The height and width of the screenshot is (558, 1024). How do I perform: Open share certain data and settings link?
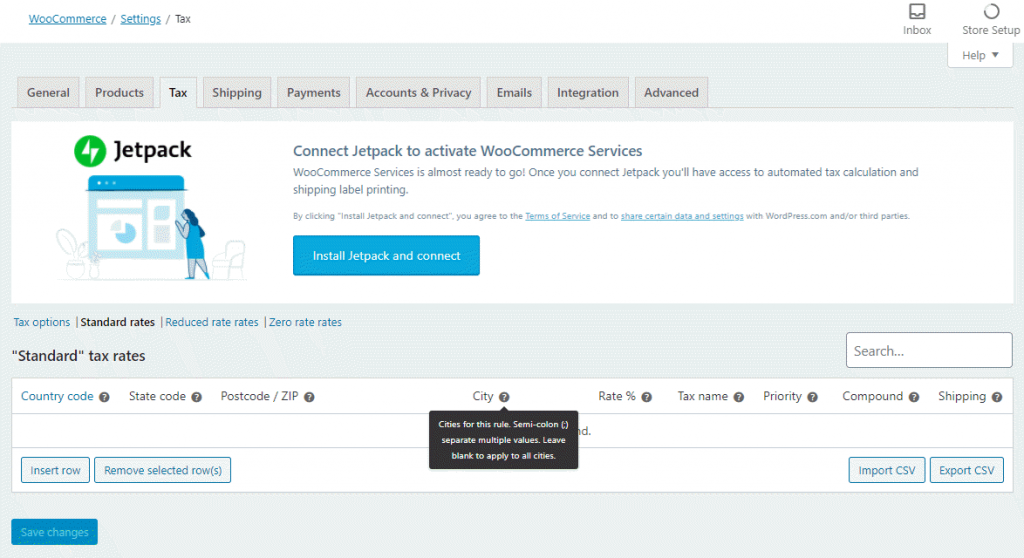tap(682, 216)
